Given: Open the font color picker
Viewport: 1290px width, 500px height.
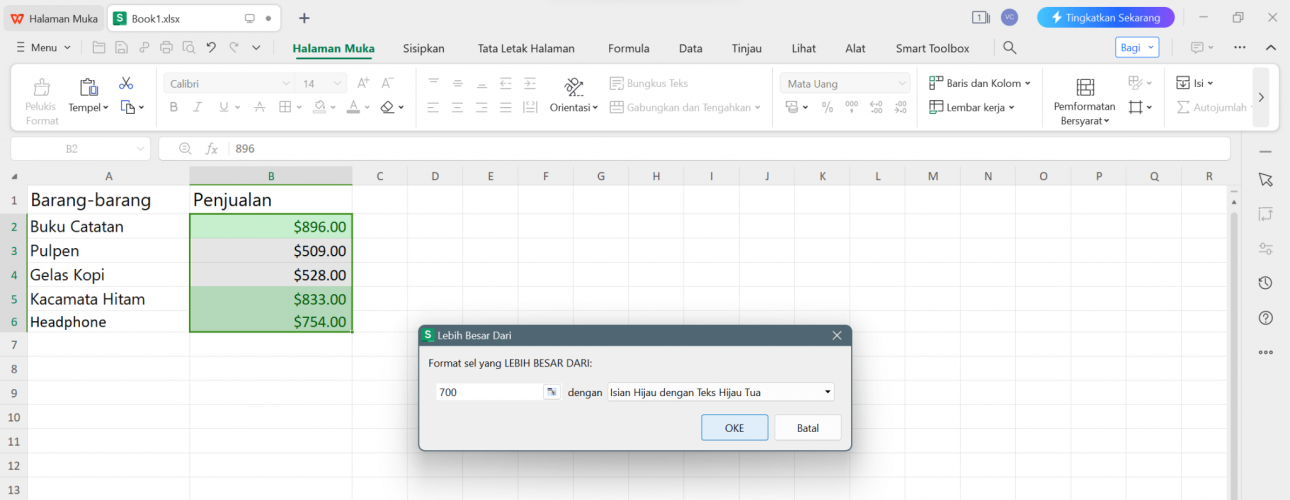Looking at the screenshot, I should click(x=356, y=107).
